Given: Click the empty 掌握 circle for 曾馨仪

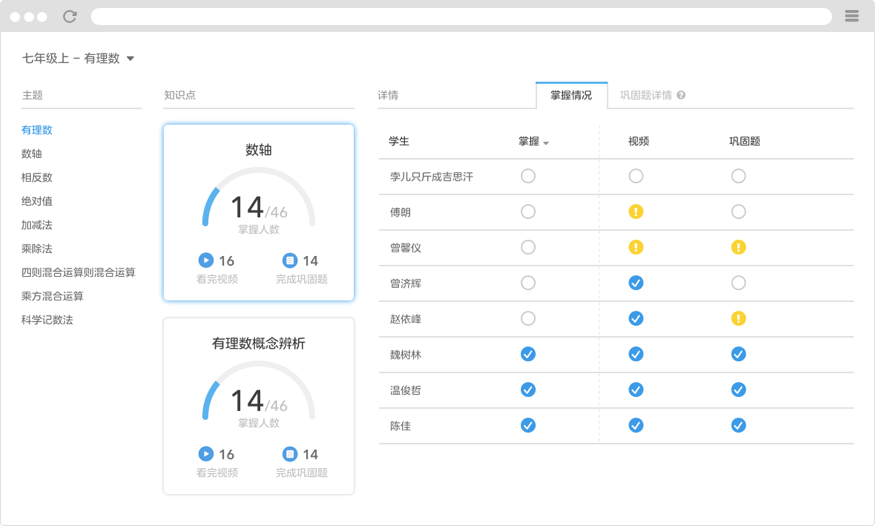Looking at the screenshot, I should pos(528,247).
